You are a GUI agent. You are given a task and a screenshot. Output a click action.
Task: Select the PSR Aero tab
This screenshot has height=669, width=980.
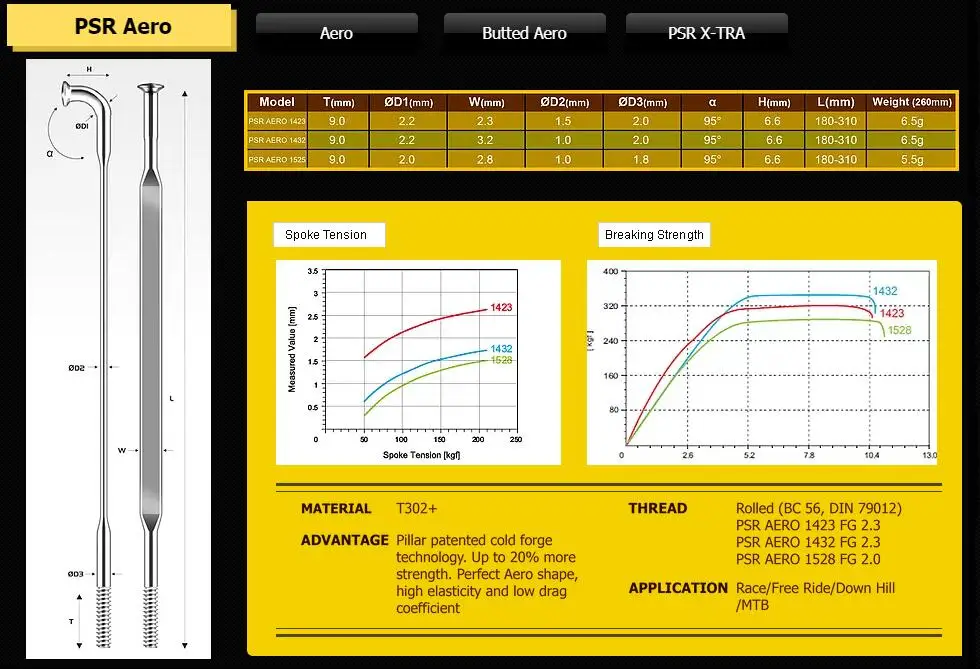[x=121, y=27]
